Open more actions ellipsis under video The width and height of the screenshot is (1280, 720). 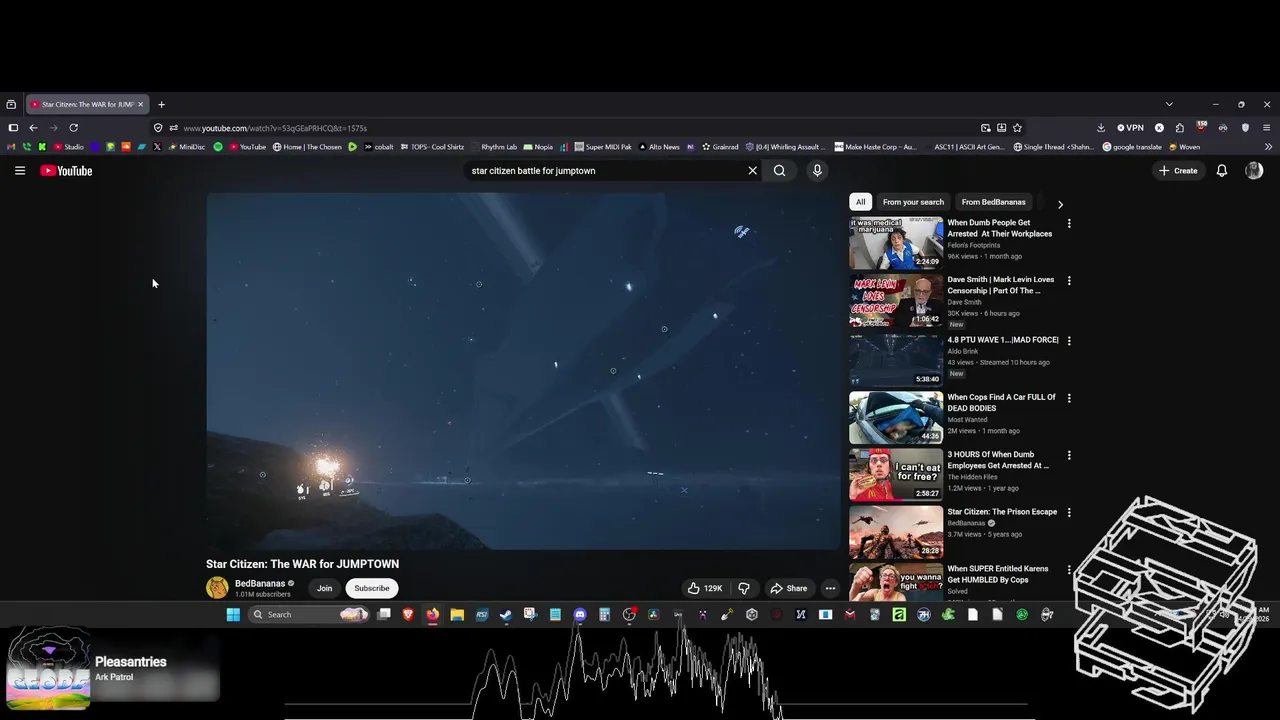830,588
